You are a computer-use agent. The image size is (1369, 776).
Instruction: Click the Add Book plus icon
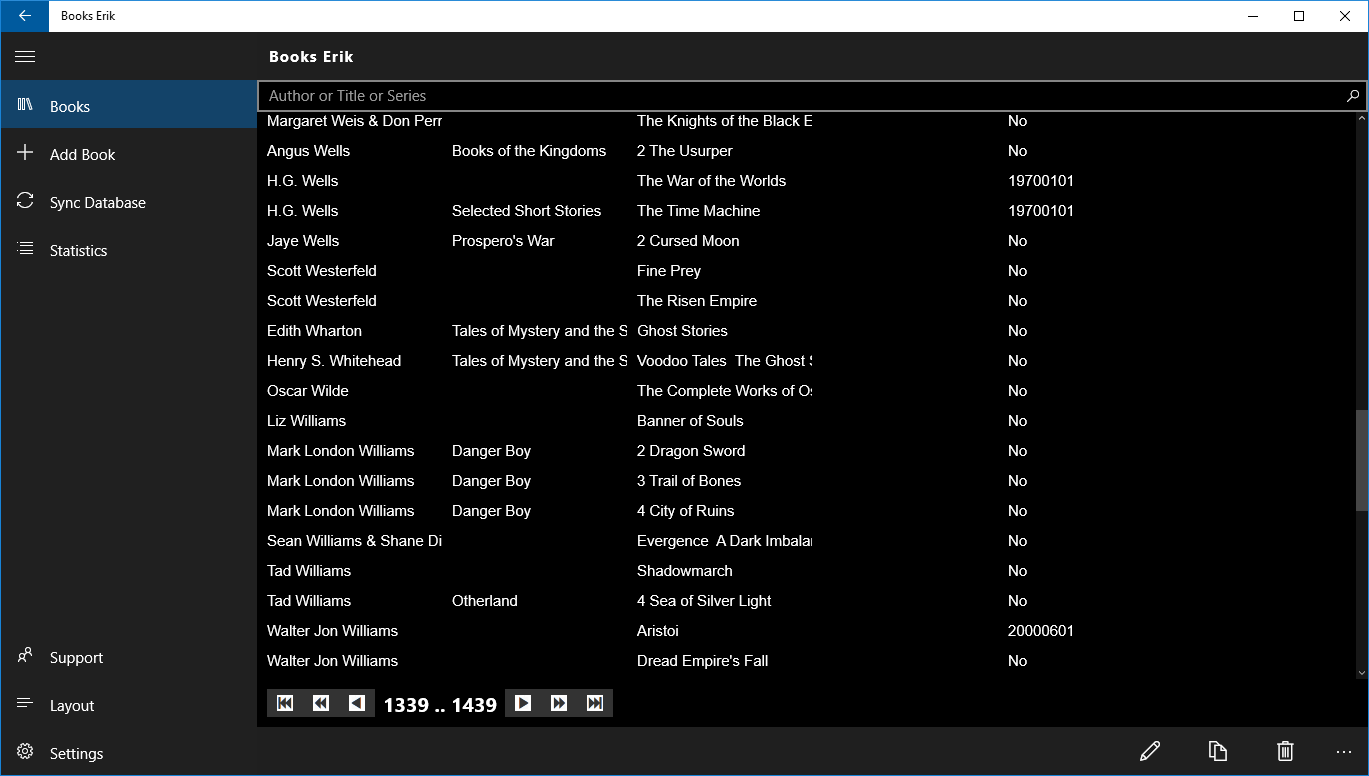[x=25, y=153]
